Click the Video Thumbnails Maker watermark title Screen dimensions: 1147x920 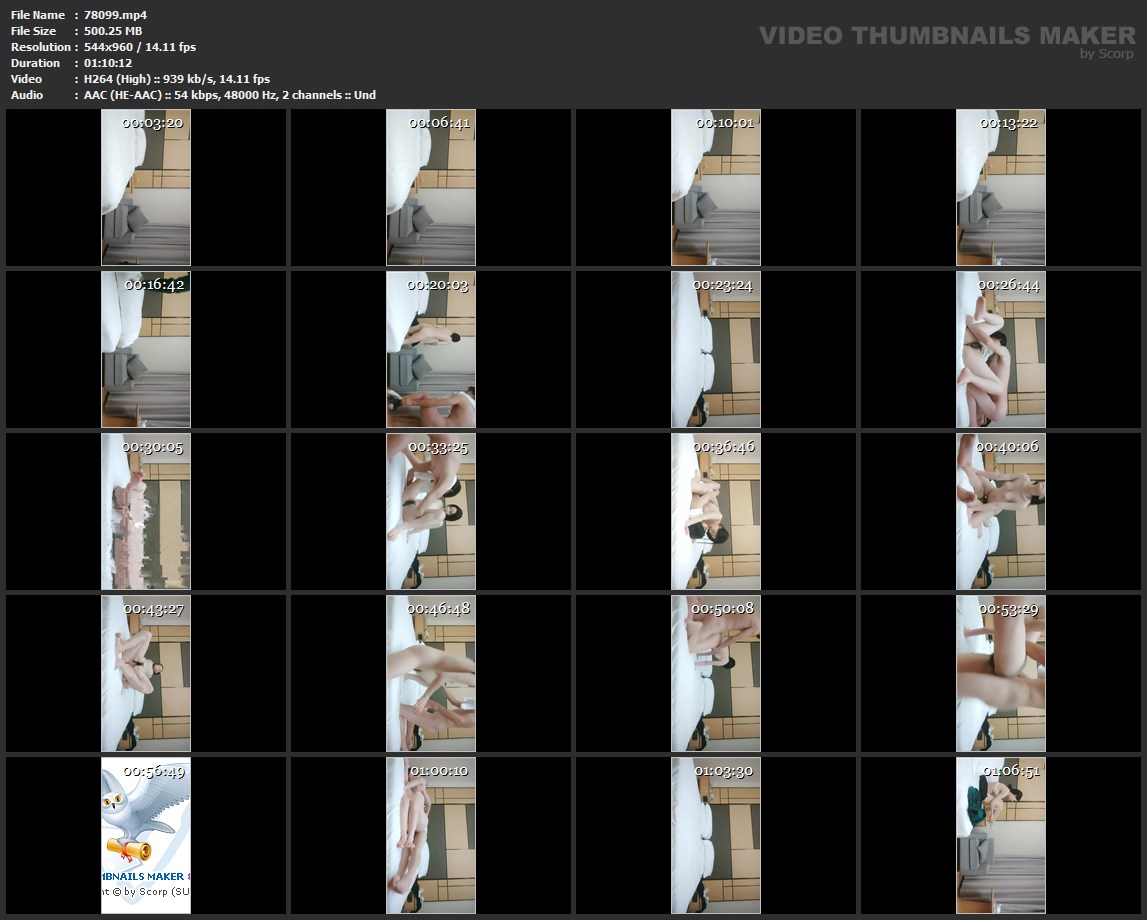tap(946, 36)
